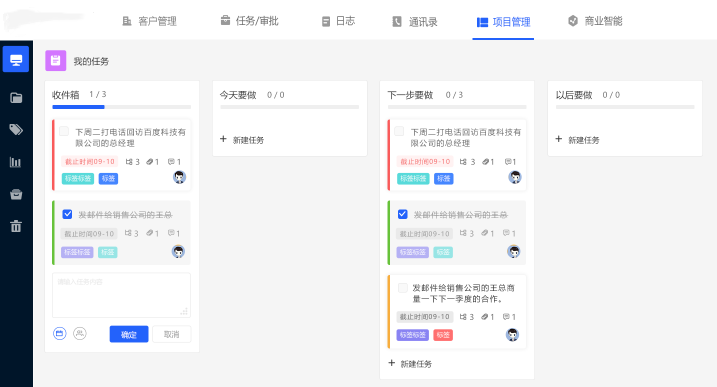Screen dimensions: 717x387
Task: Click 今天要做 progress bar
Action: (289, 107)
